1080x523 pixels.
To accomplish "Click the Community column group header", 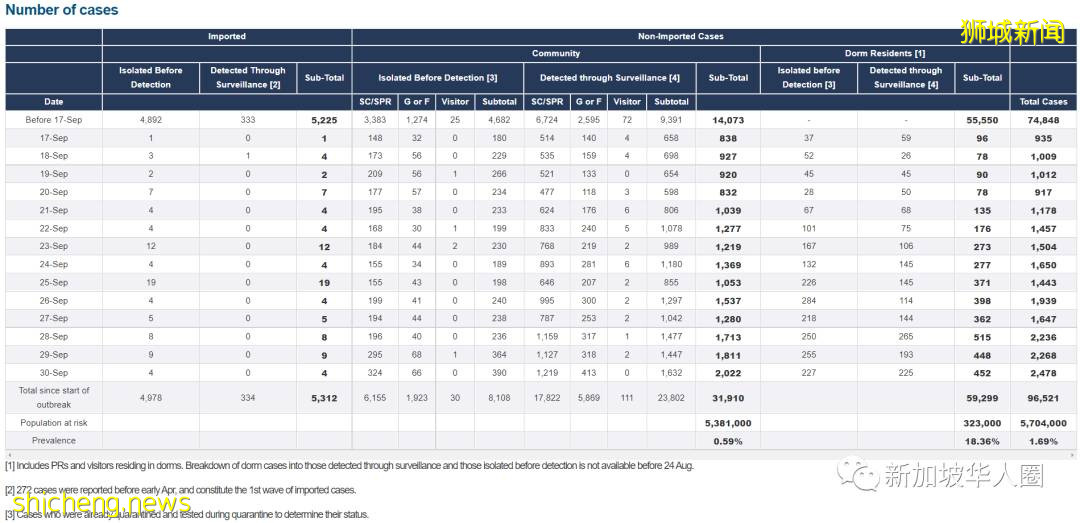I will tap(556, 54).
